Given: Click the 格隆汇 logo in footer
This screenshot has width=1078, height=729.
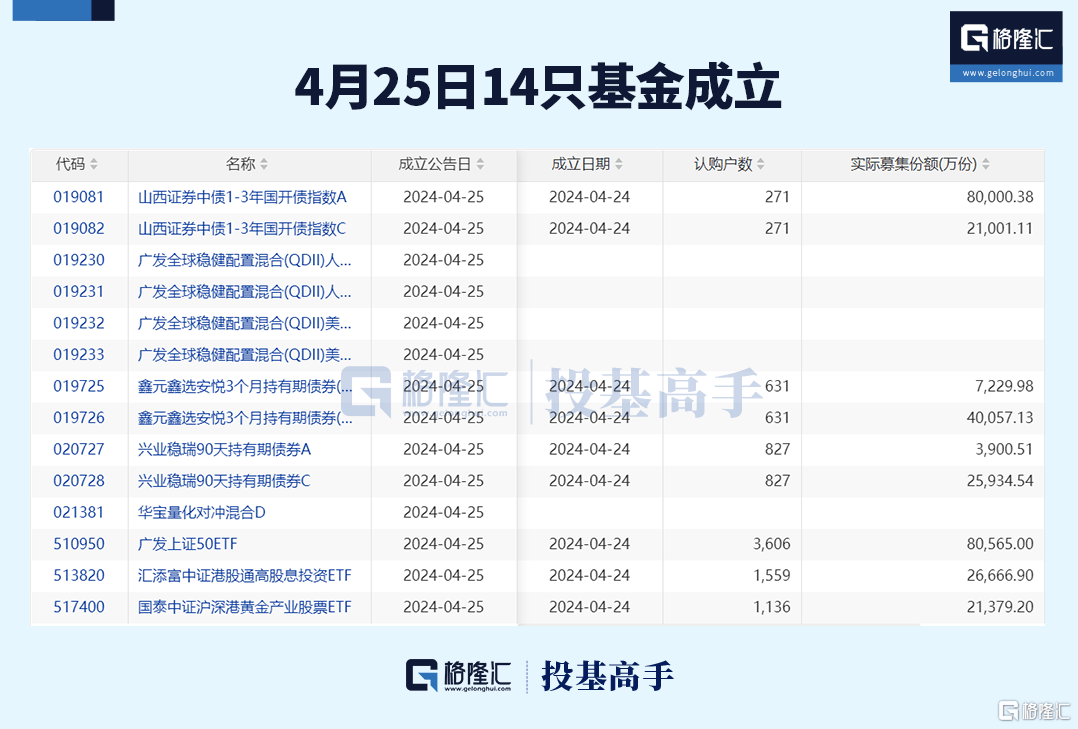Looking at the screenshot, I should click(x=459, y=677).
